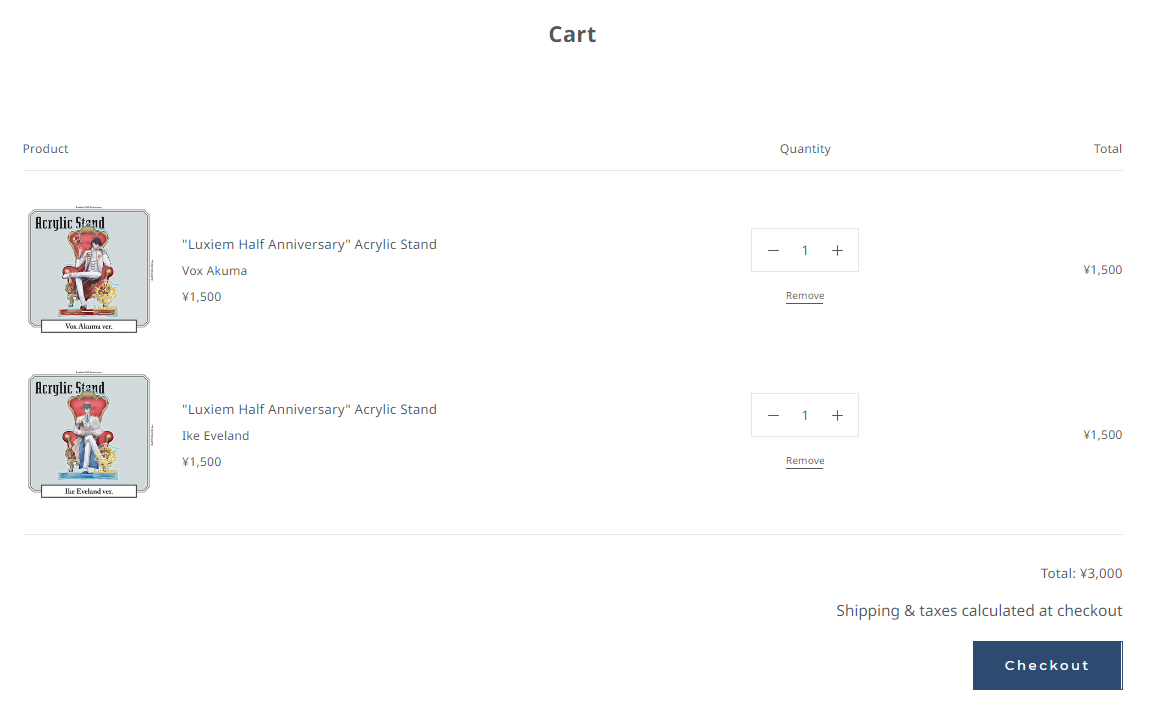
Task: Decrease quantity of the Vox Akuma stand
Action: pos(773,251)
